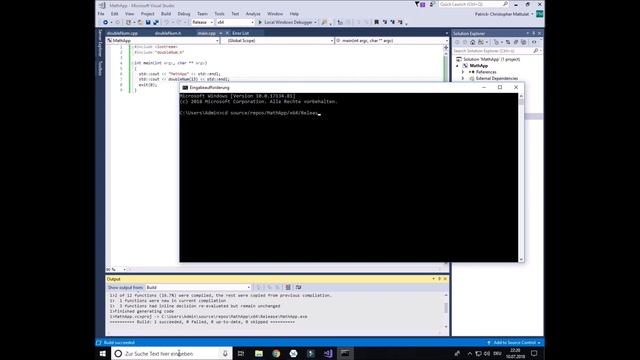Open the View menu
Image resolution: width=640 pixels, height=360 pixels.
tap(129, 14)
